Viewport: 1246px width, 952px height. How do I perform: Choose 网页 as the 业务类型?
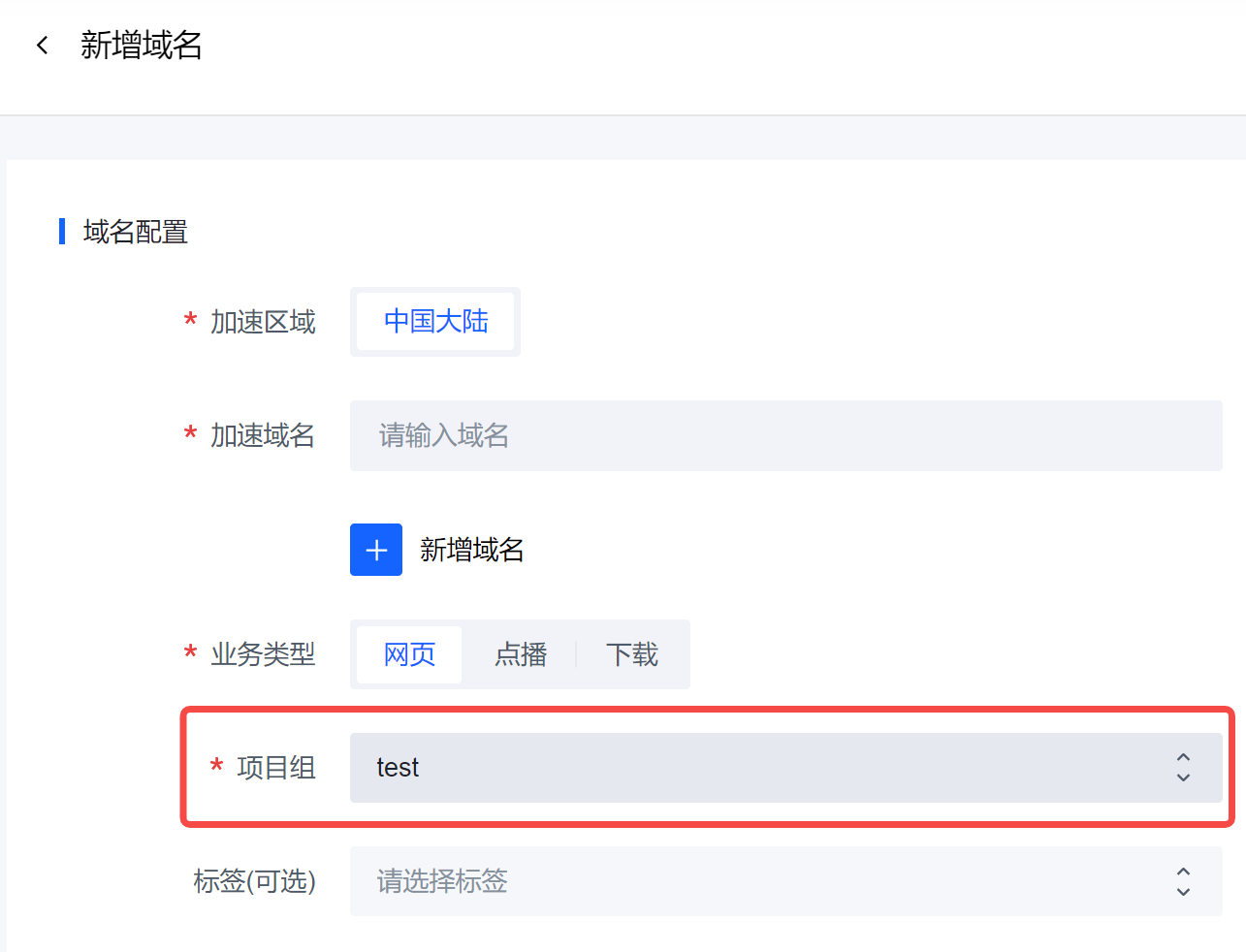click(409, 654)
